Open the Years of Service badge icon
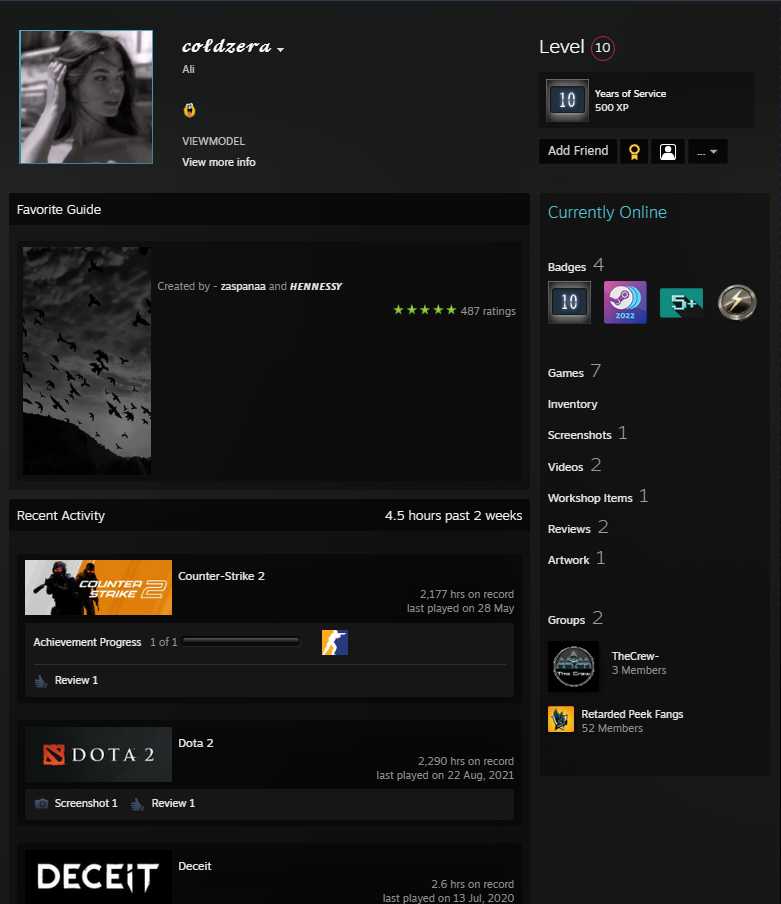781x904 pixels. [567, 100]
